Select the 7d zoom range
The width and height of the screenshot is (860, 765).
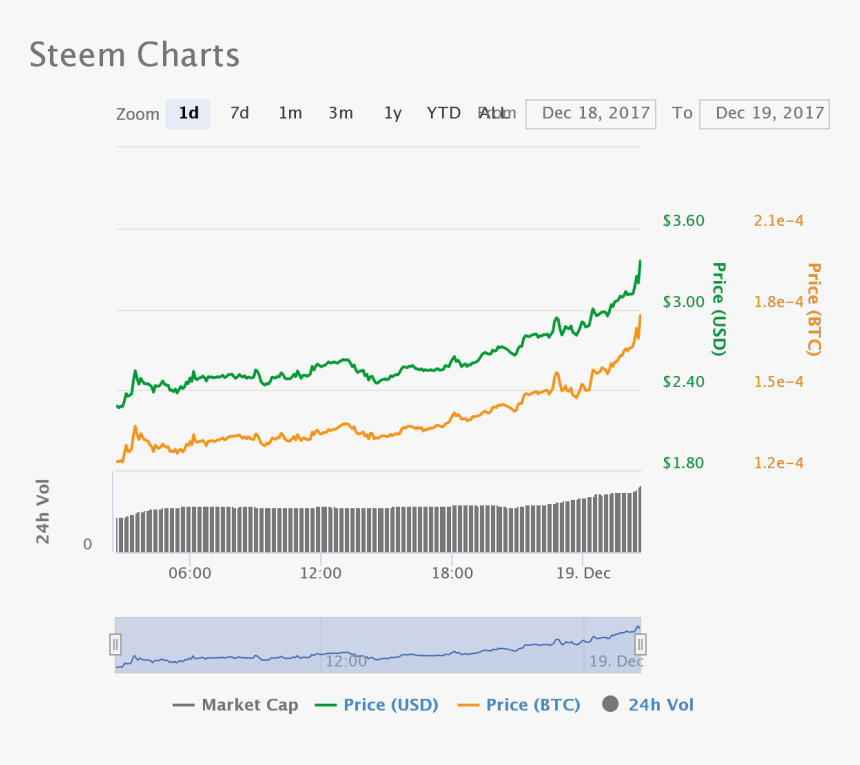pyautogui.click(x=239, y=113)
